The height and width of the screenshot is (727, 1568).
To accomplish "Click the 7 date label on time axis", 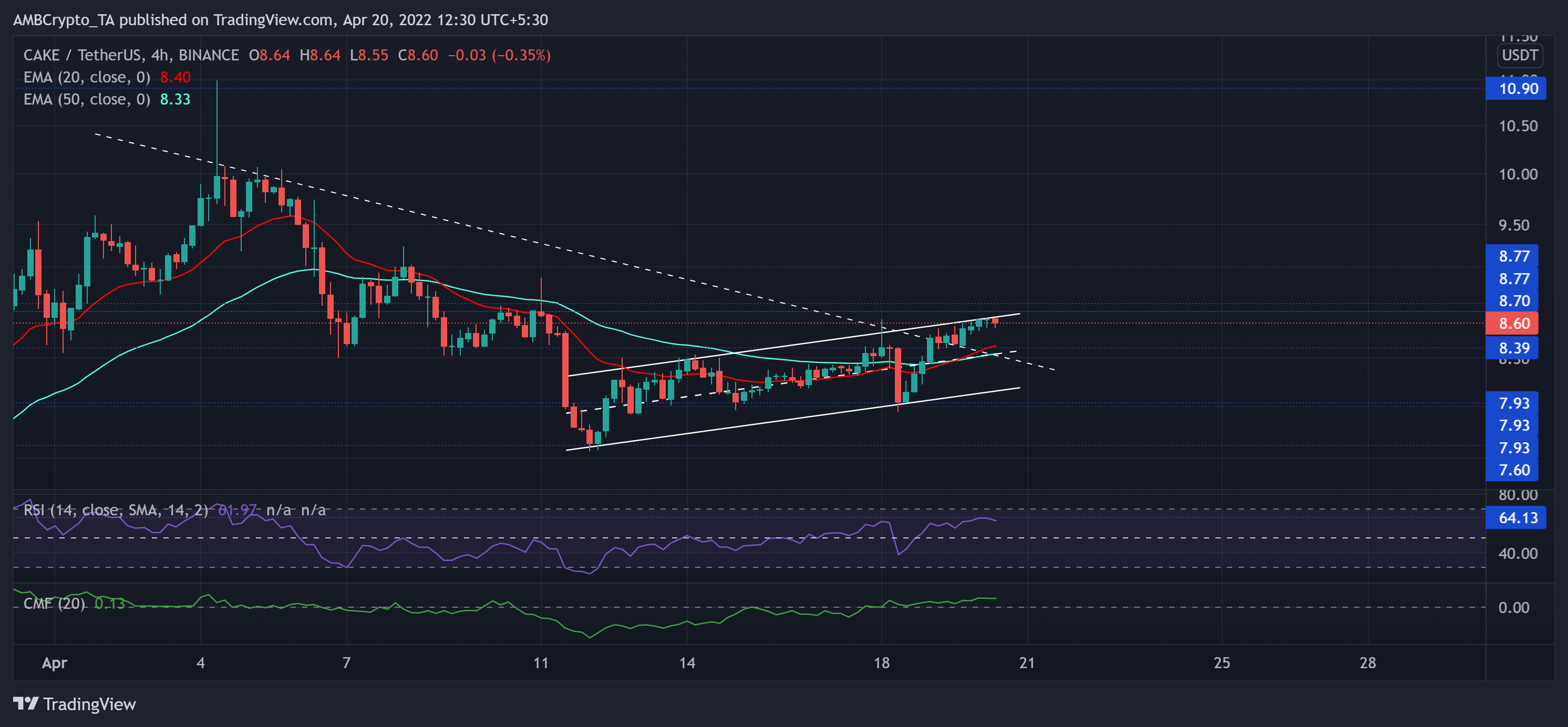I will coord(346,662).
